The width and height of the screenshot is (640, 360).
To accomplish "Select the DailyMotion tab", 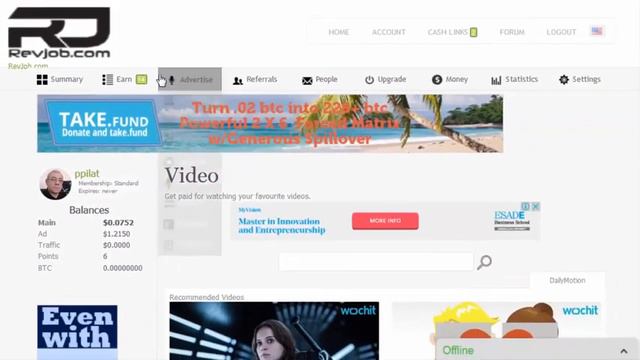I will pos(567,280).
